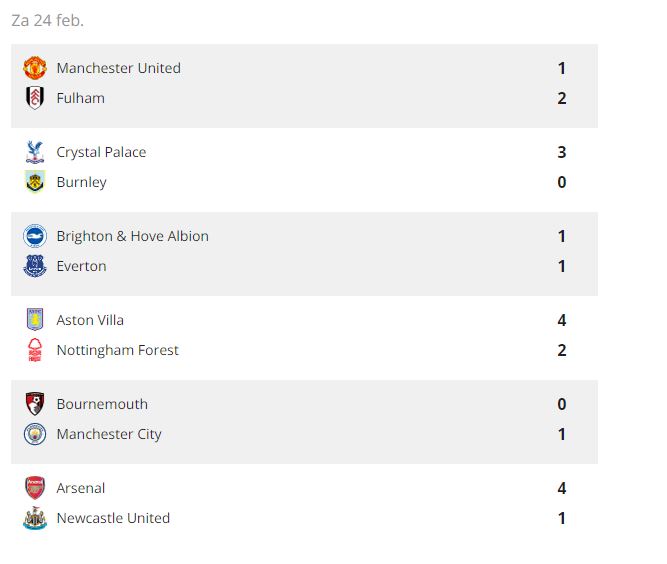Click the Za 24 feb. date header

47,20
